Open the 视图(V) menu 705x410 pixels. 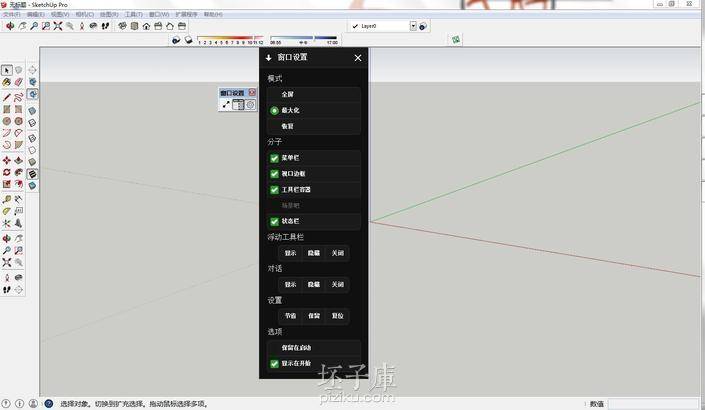point(60,14)
